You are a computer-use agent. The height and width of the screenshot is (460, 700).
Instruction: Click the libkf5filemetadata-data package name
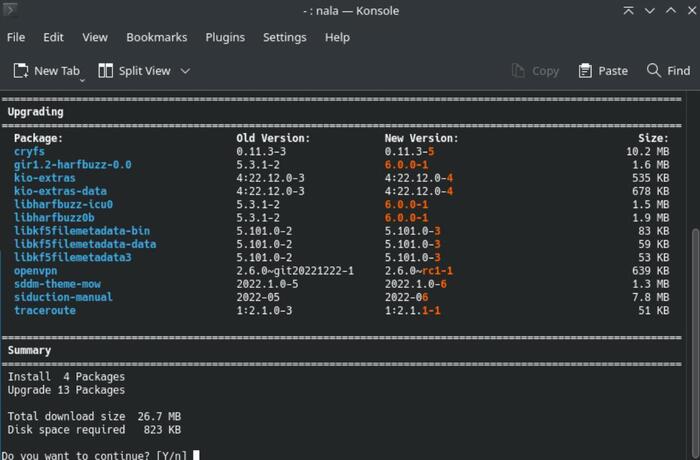[x=85, y=244]
